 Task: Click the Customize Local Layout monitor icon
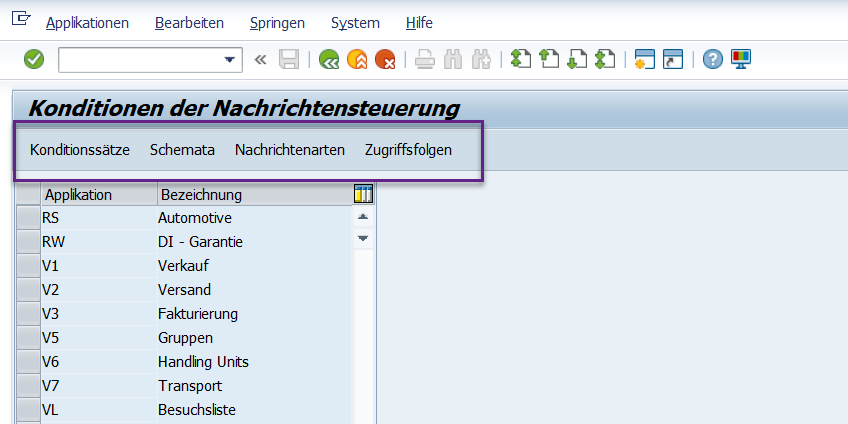tap(741, 58)
